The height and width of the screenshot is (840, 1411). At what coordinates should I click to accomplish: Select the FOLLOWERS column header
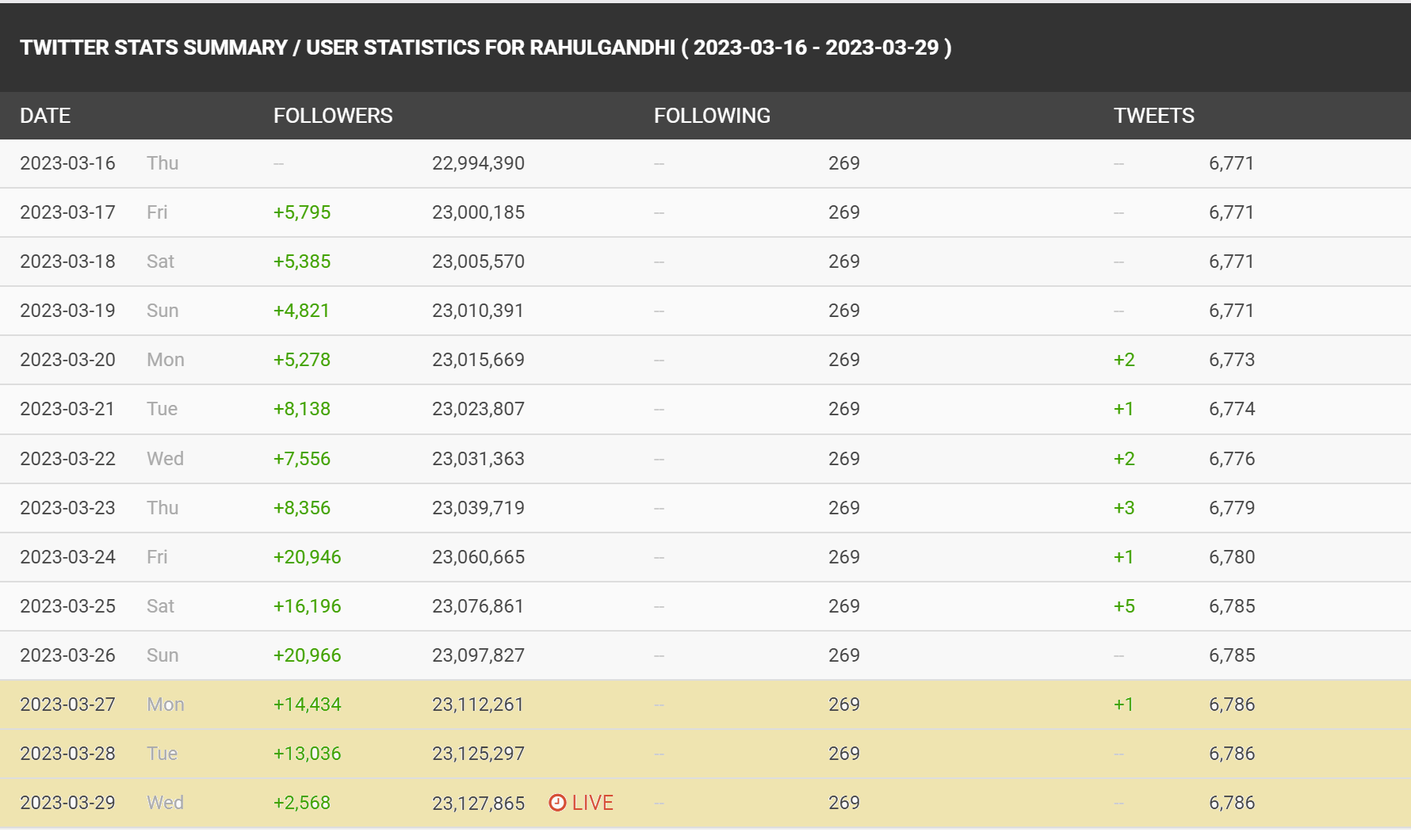[x=333, y=116]
